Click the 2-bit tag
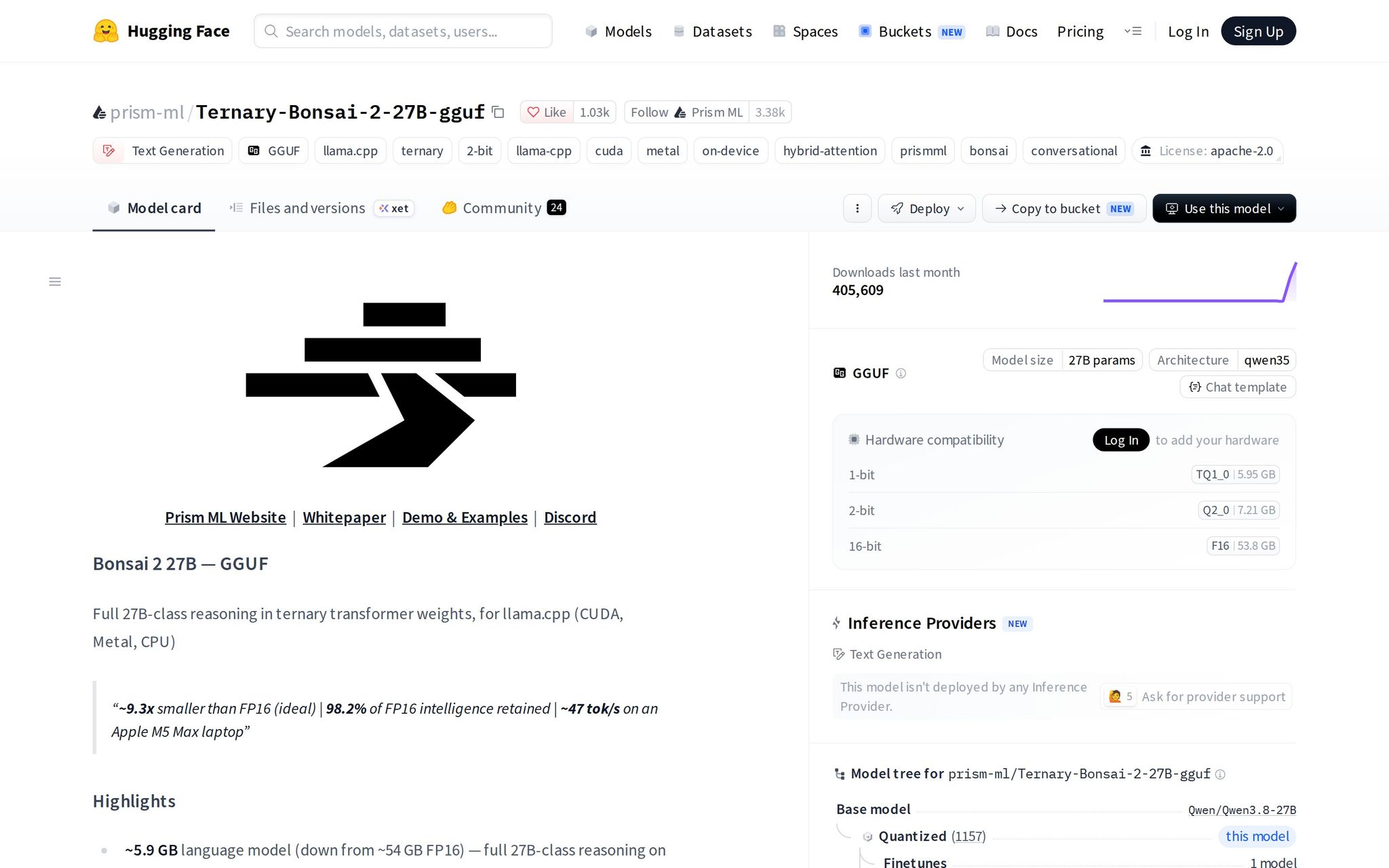This screenshot has width=1389, height=868. (480, 151)
